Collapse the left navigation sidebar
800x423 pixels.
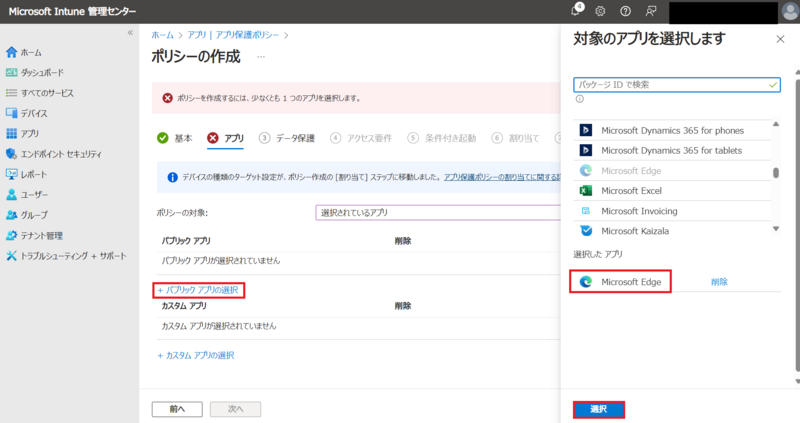point(130,33)
